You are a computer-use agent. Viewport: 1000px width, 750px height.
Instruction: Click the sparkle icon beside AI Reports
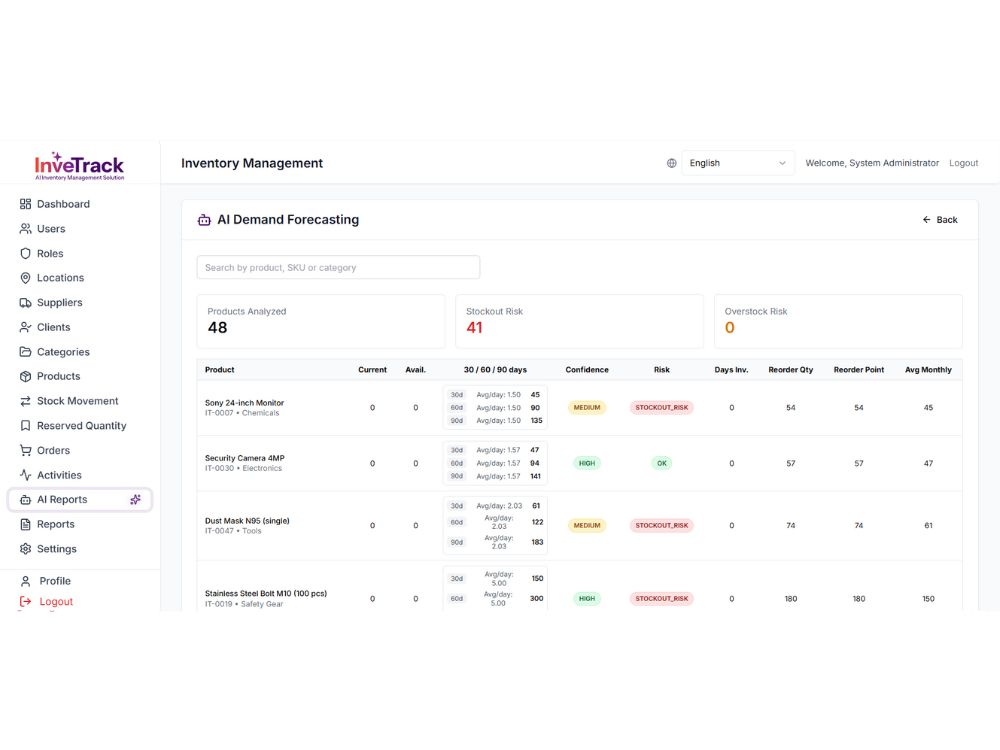[135, 499]
